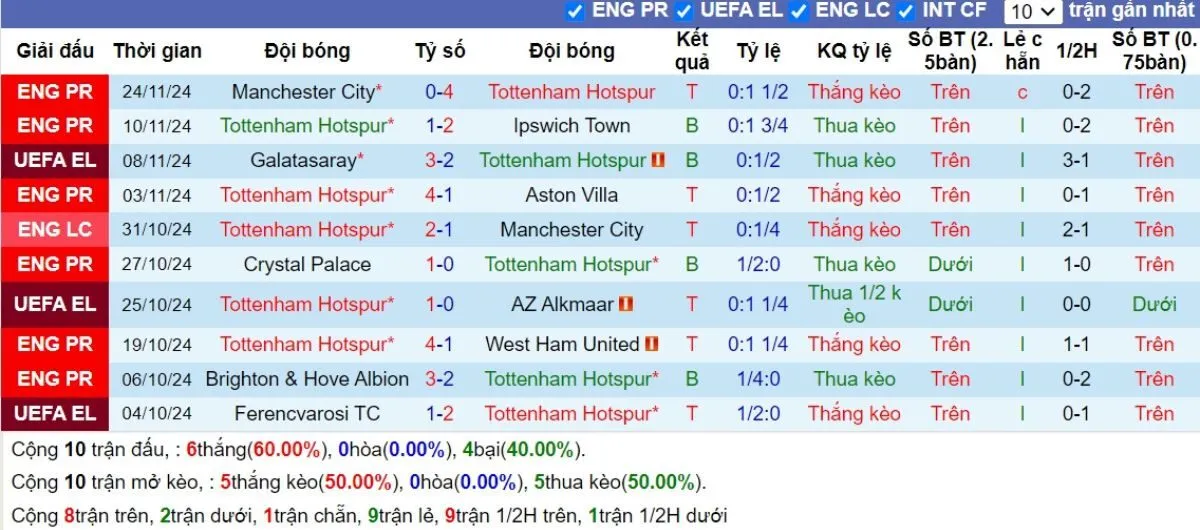The width and height of the screenshot is (1200, 530).
Task: Click red card icon beside West Ham United
Action: [x=652, y=344]
